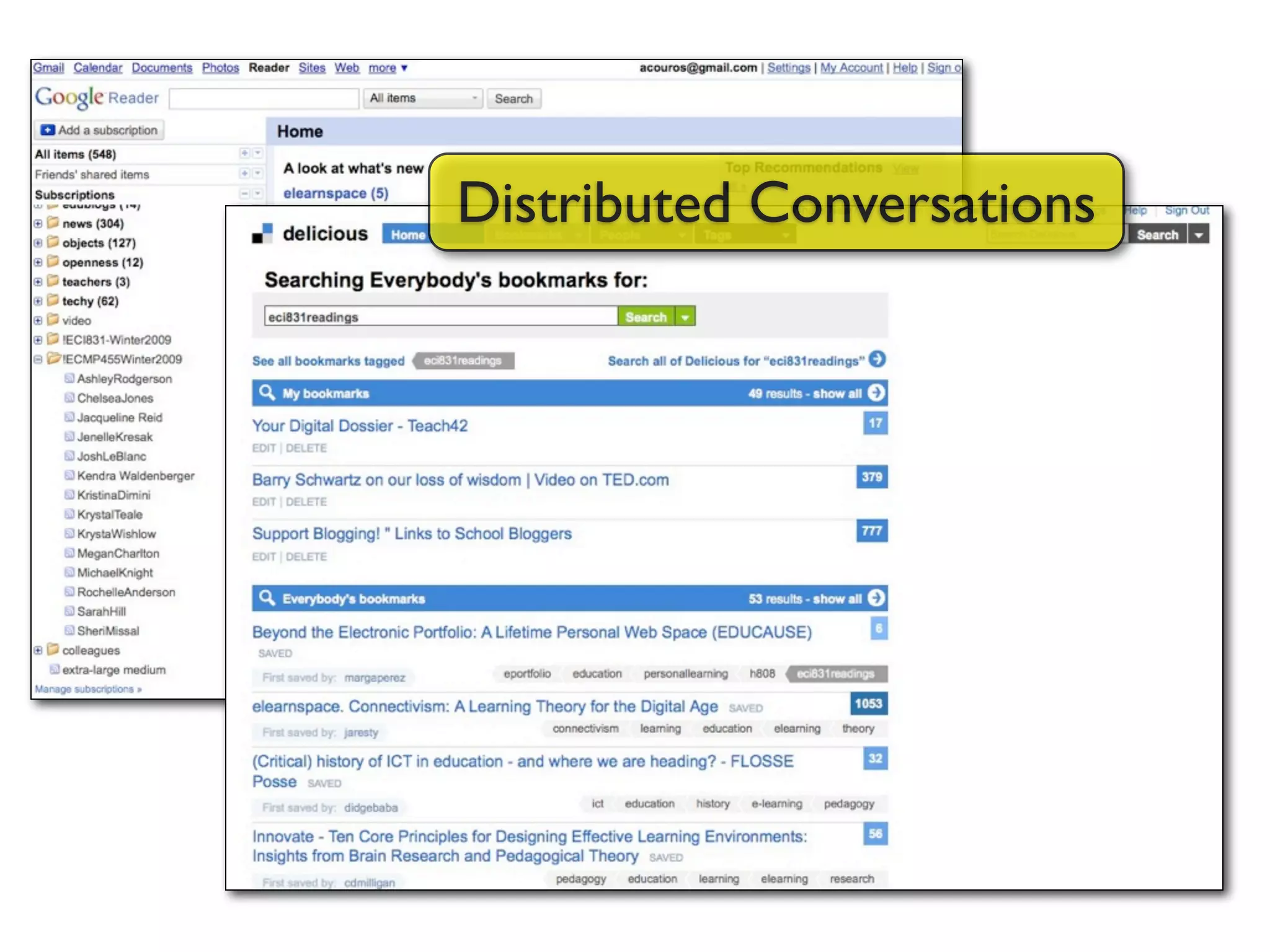The height and width of the screenshot is (952, 1270).
Task: Open the Documents link
Action: [x=162, y=68]
